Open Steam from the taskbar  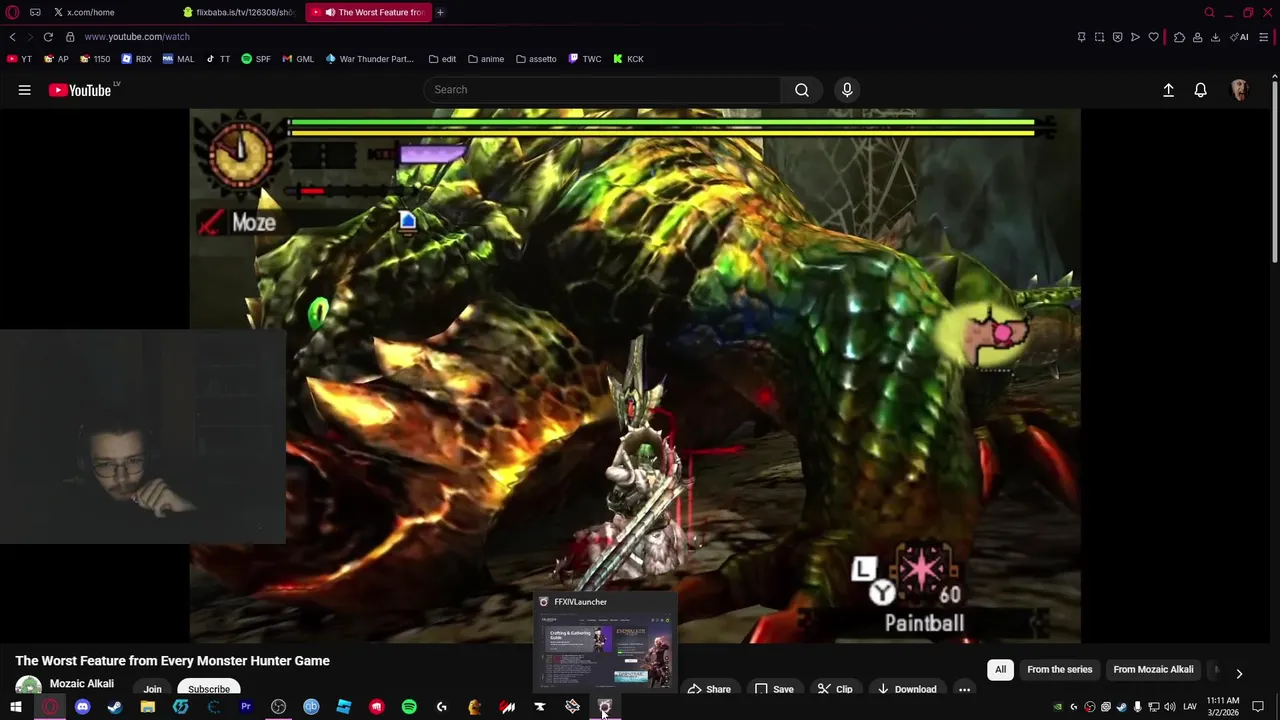[115, 707]
